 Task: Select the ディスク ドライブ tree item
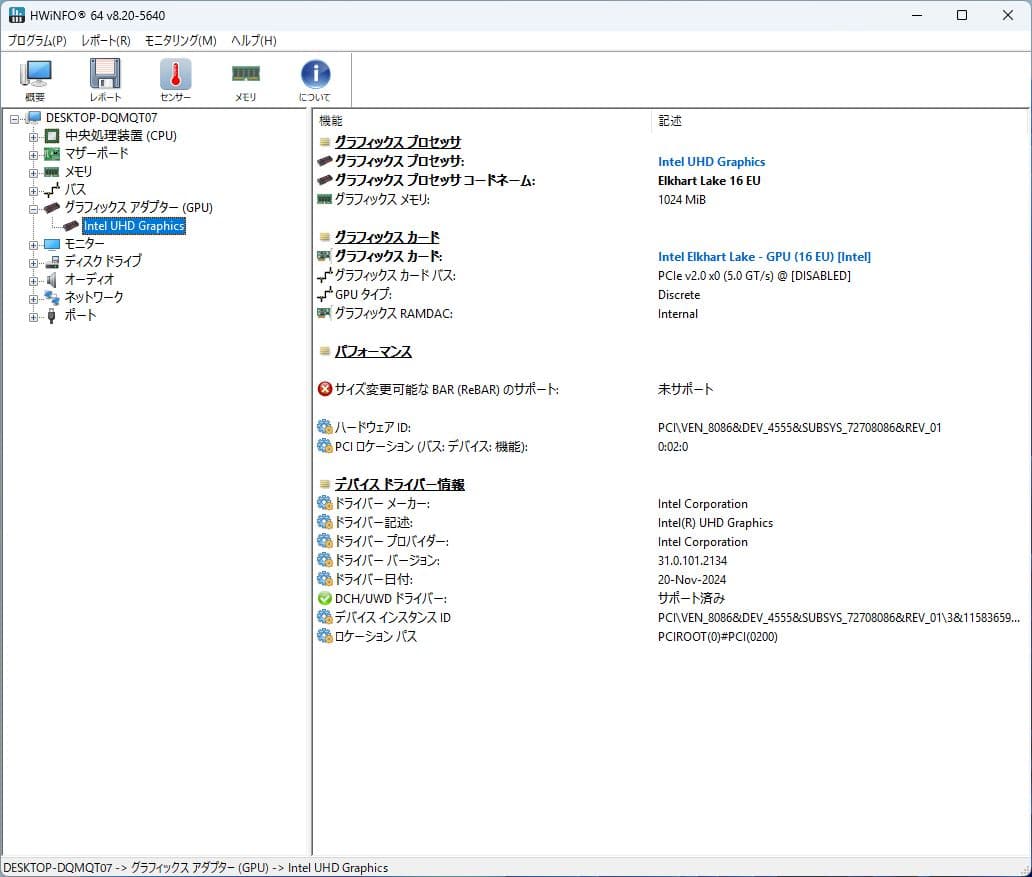pos(103,261)
